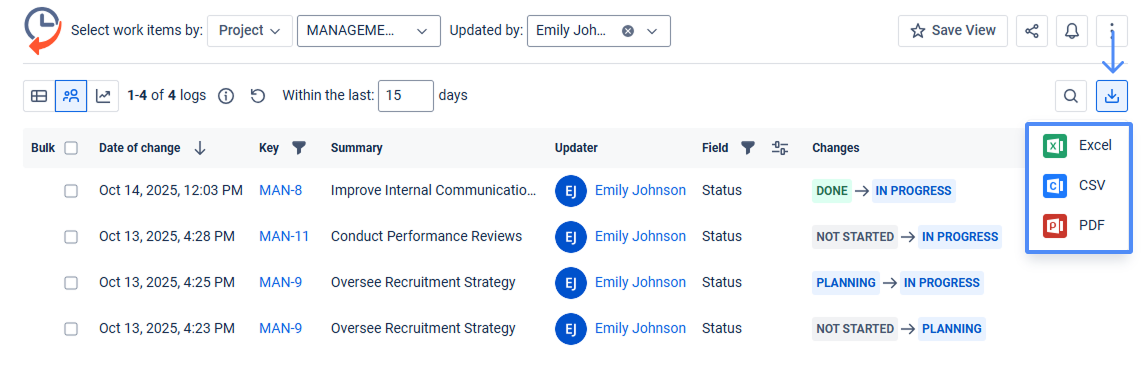The height and width of the screenshot is (371, 1146).
Task: Click the days number input field
Action: click(x=406, y=96)
